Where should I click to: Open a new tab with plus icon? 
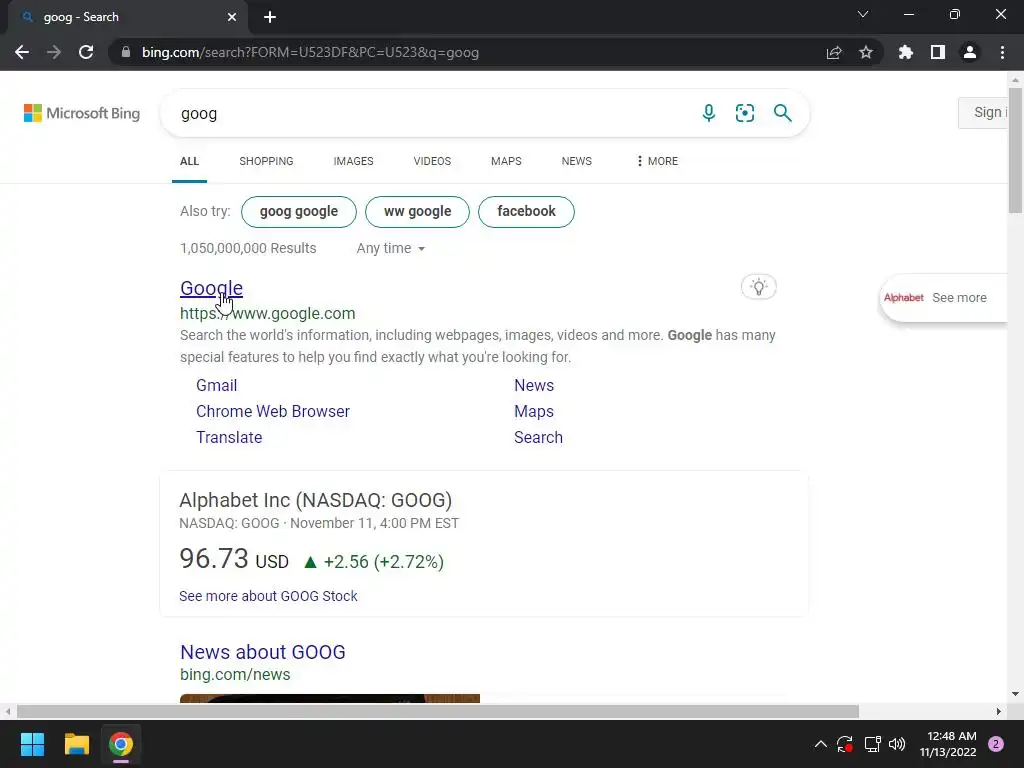click(x=270, y=17)
